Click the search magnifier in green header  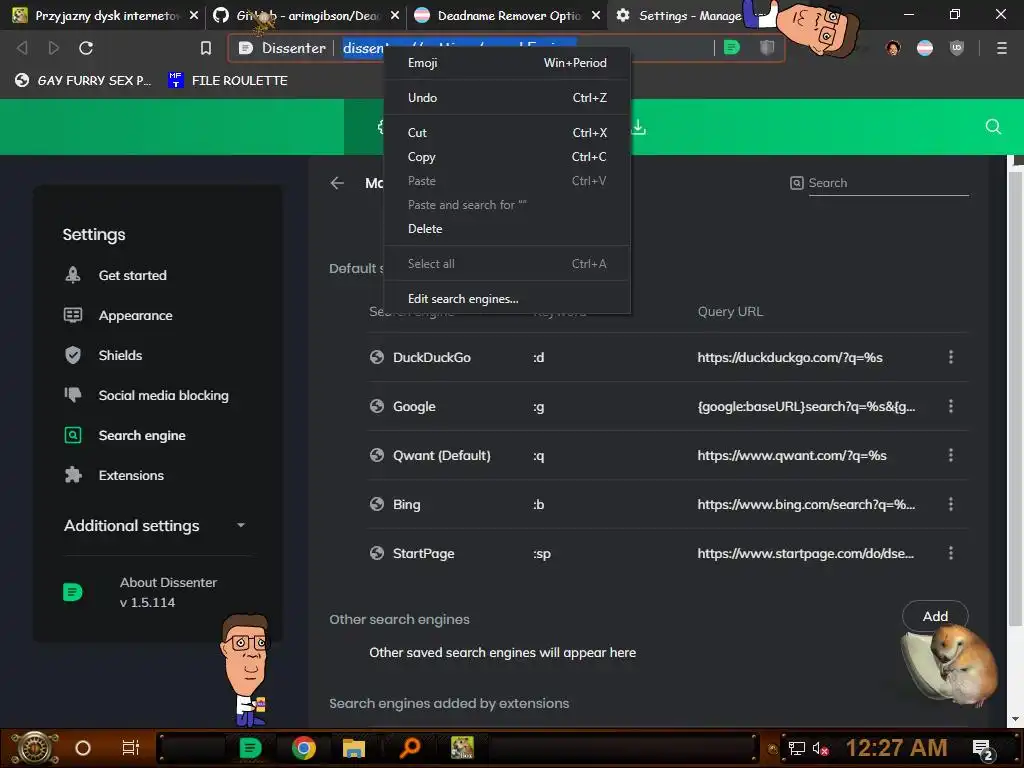[x=993, y=127]
